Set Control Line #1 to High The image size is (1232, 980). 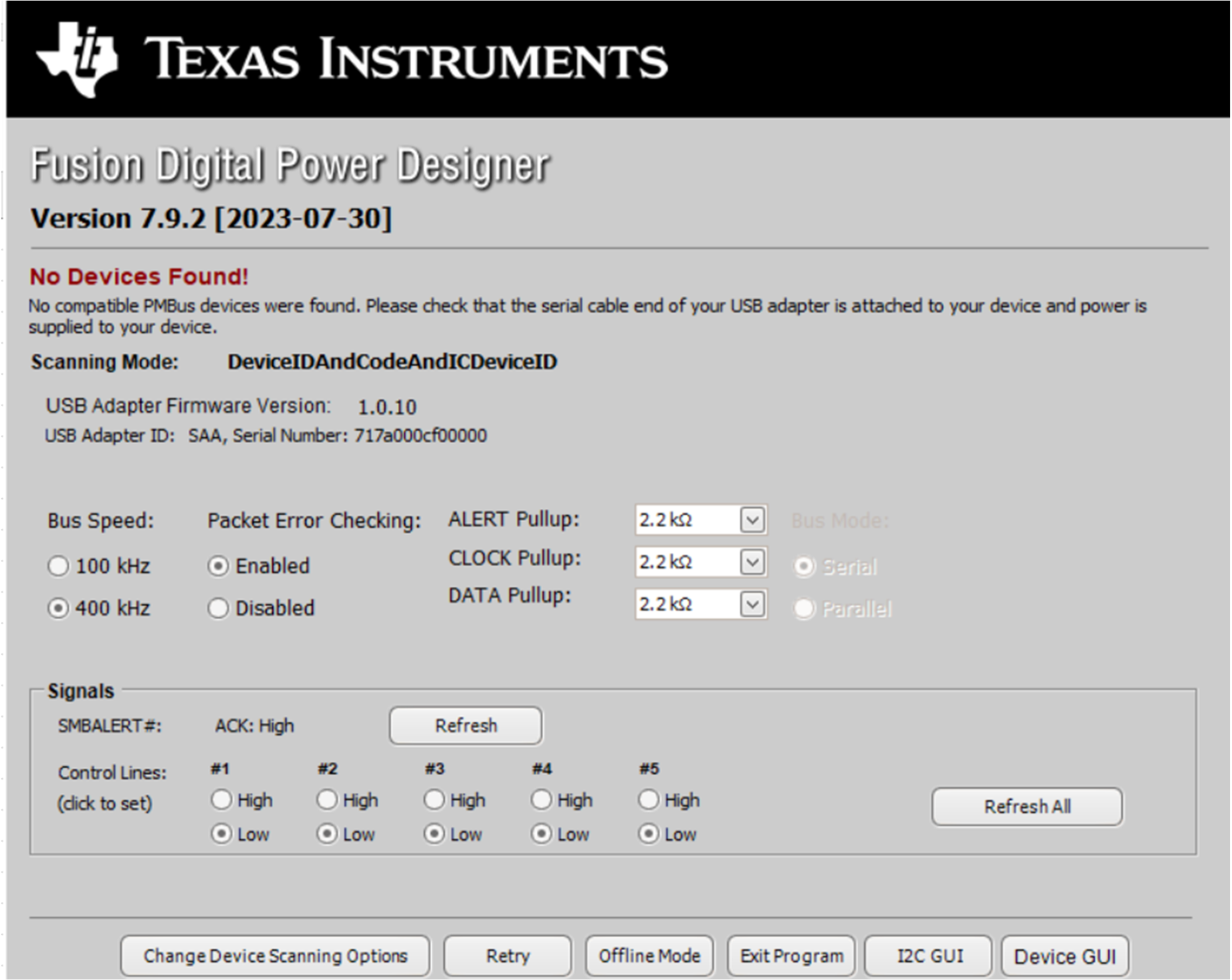(x=223, y=799)
